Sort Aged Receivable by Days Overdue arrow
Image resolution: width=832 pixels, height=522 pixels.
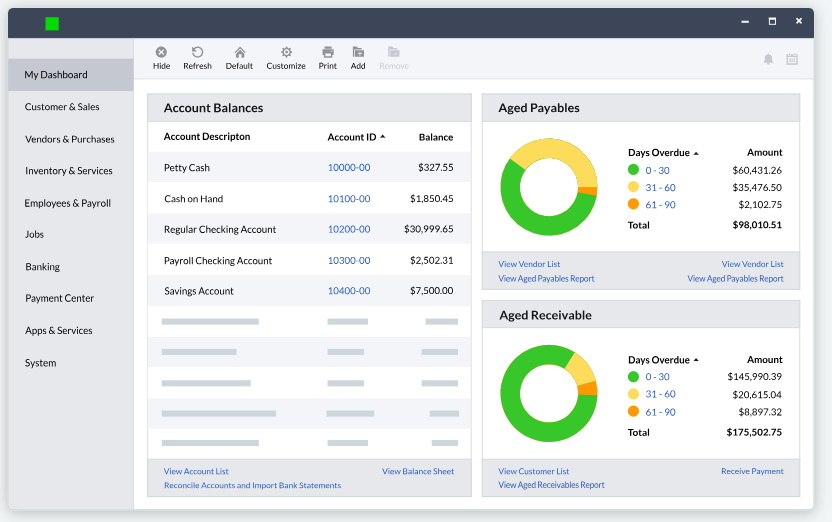click(x=696, y=360)
